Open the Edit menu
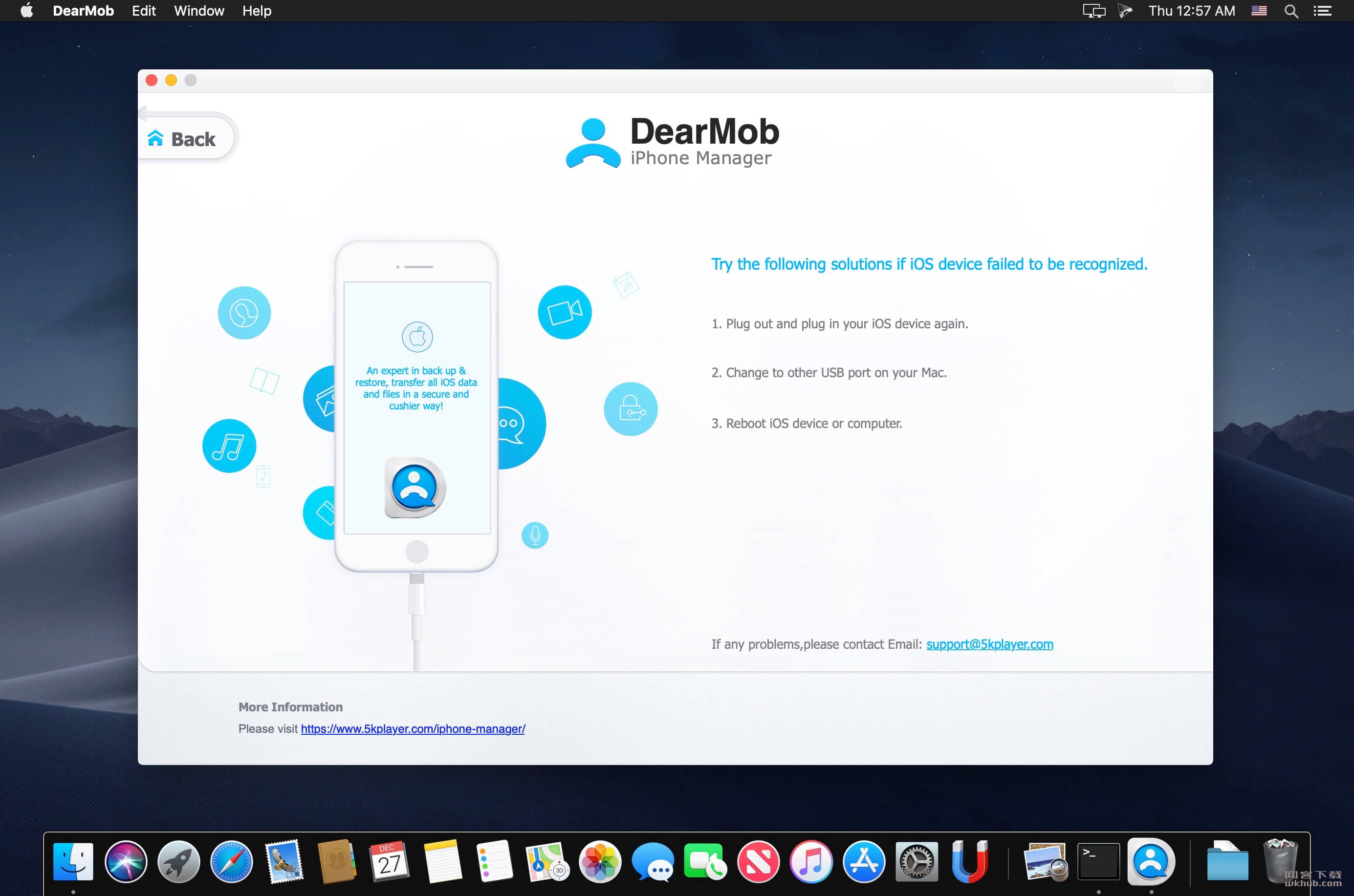Viewport: 1354px width, 896px height. point(144,11)
